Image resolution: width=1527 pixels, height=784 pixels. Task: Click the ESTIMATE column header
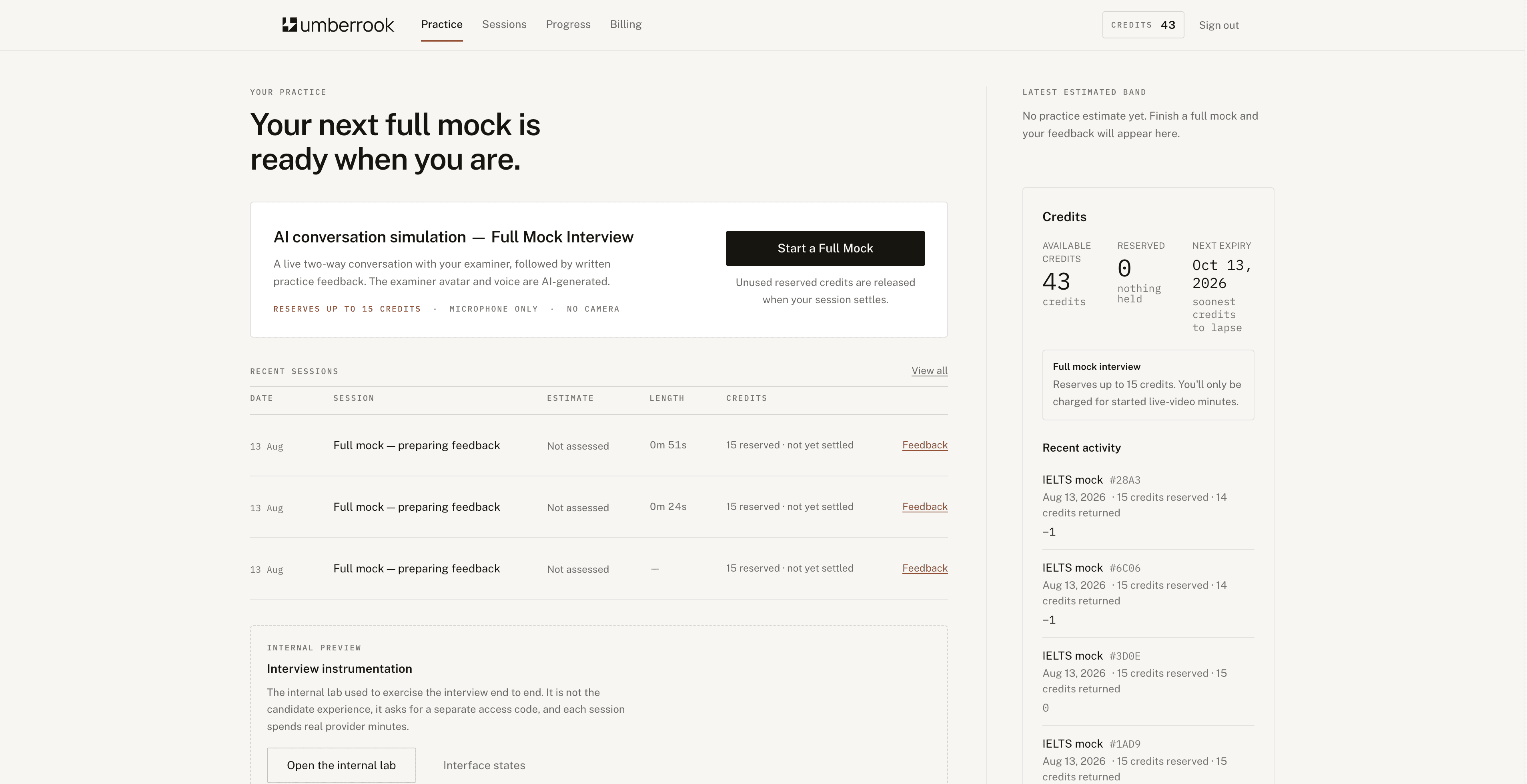(570, 398)
